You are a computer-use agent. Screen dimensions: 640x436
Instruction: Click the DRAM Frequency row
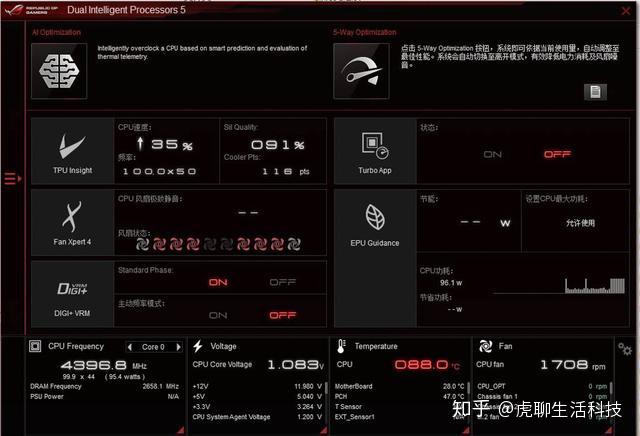[104, 386]
